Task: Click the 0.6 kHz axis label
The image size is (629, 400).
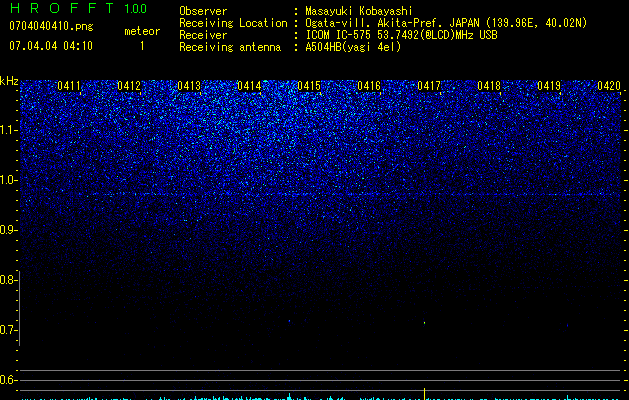Action: pos(8,380)
